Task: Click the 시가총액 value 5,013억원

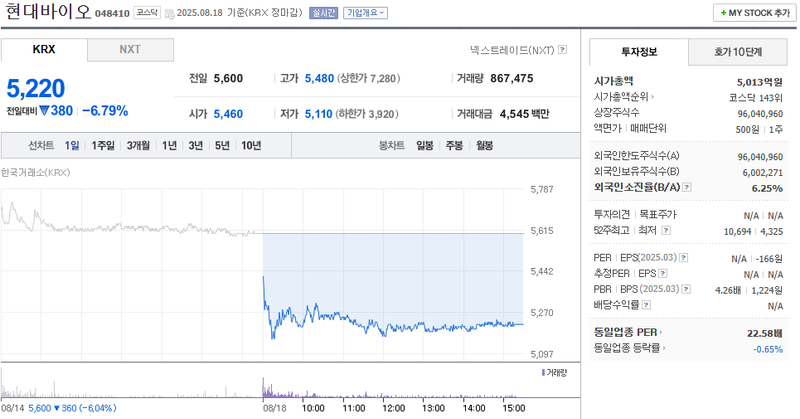Action: [759, 82]
